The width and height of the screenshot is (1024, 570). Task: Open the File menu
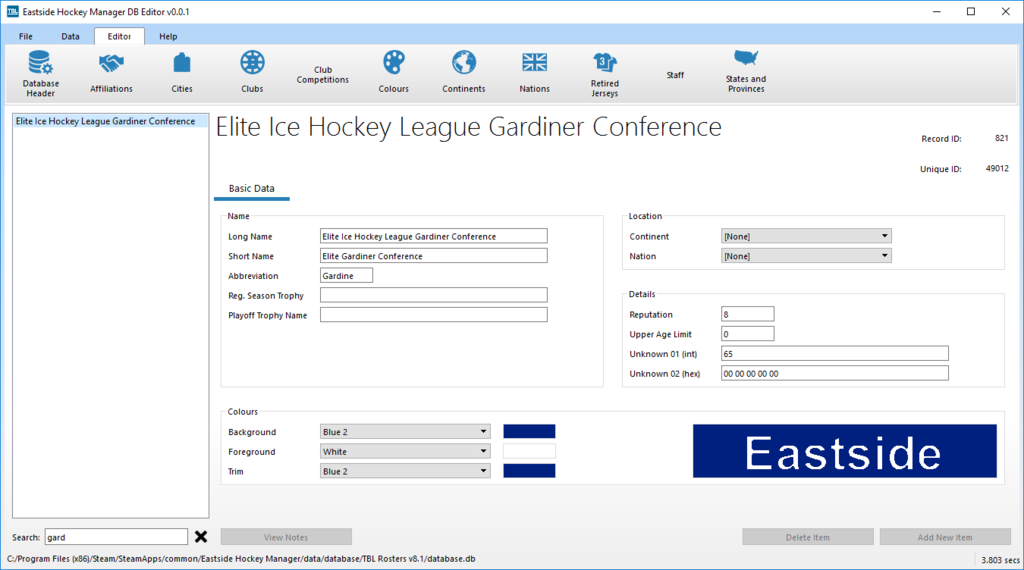point(25,37)
